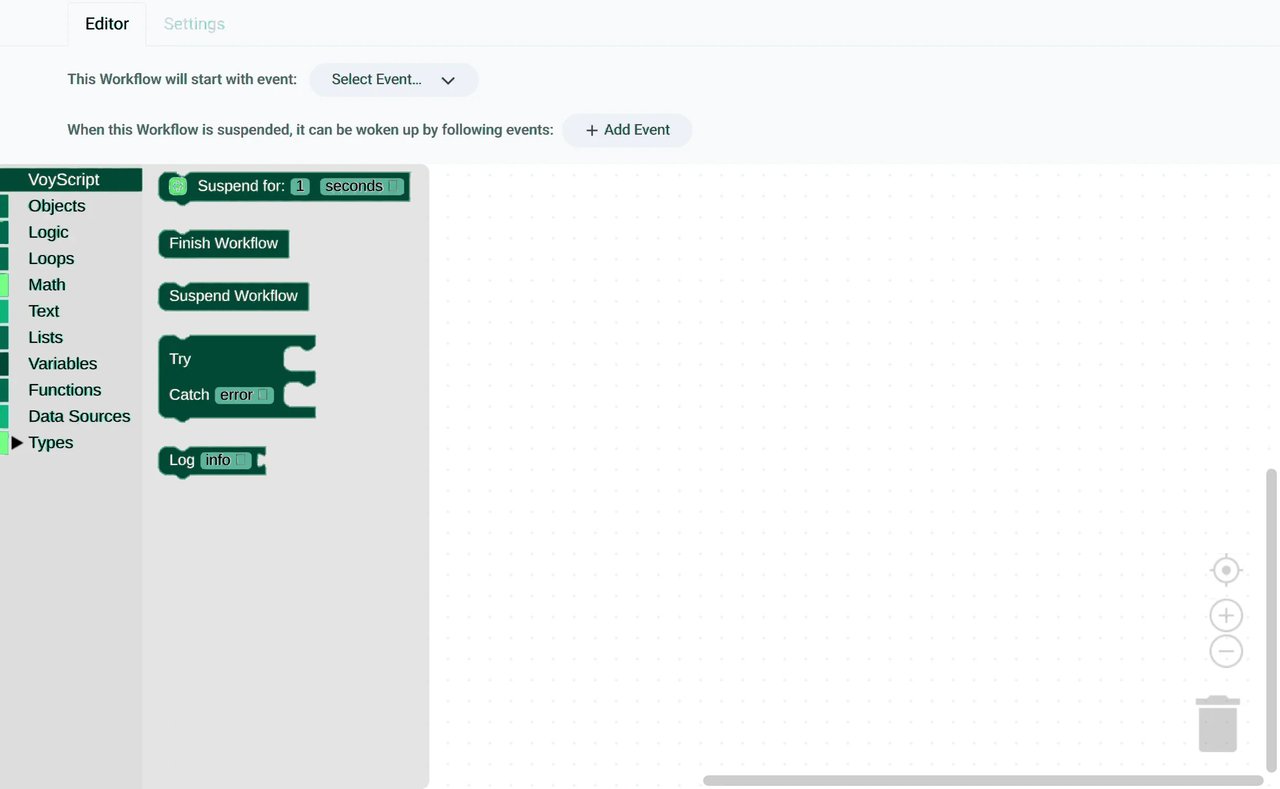The width and height of the screenshot is (1280, 789).
Task: Zoom in using the plus icon
Action: coord(1225,615)
